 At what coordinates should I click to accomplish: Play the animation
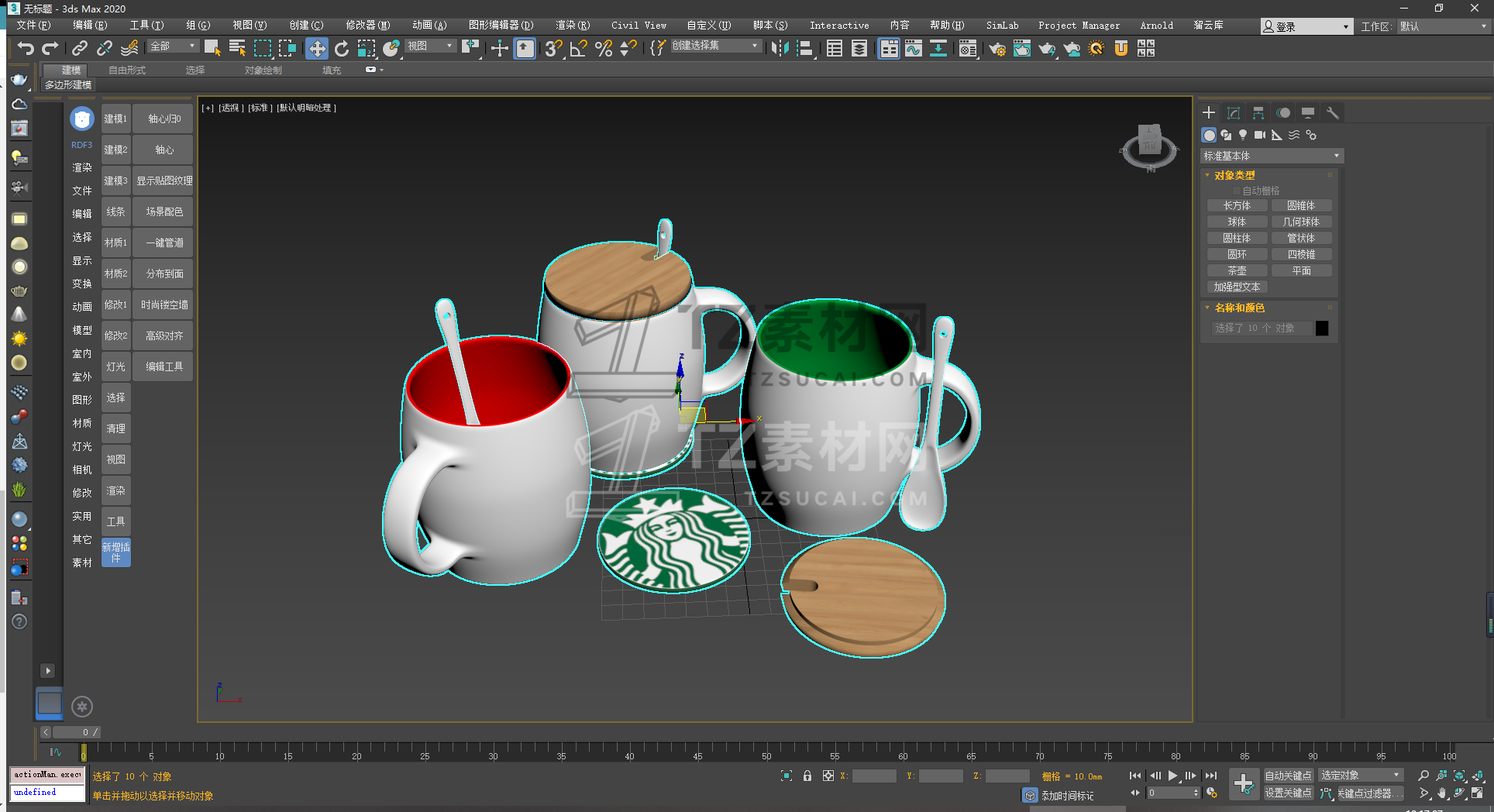1172,776
